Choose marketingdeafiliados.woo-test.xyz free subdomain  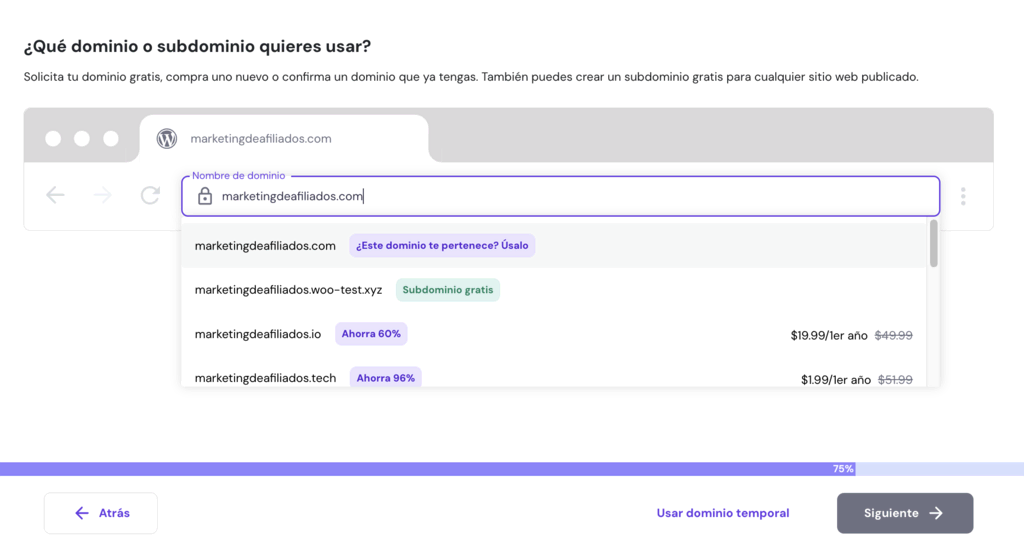pyautogui.click(x=288, y=290)
